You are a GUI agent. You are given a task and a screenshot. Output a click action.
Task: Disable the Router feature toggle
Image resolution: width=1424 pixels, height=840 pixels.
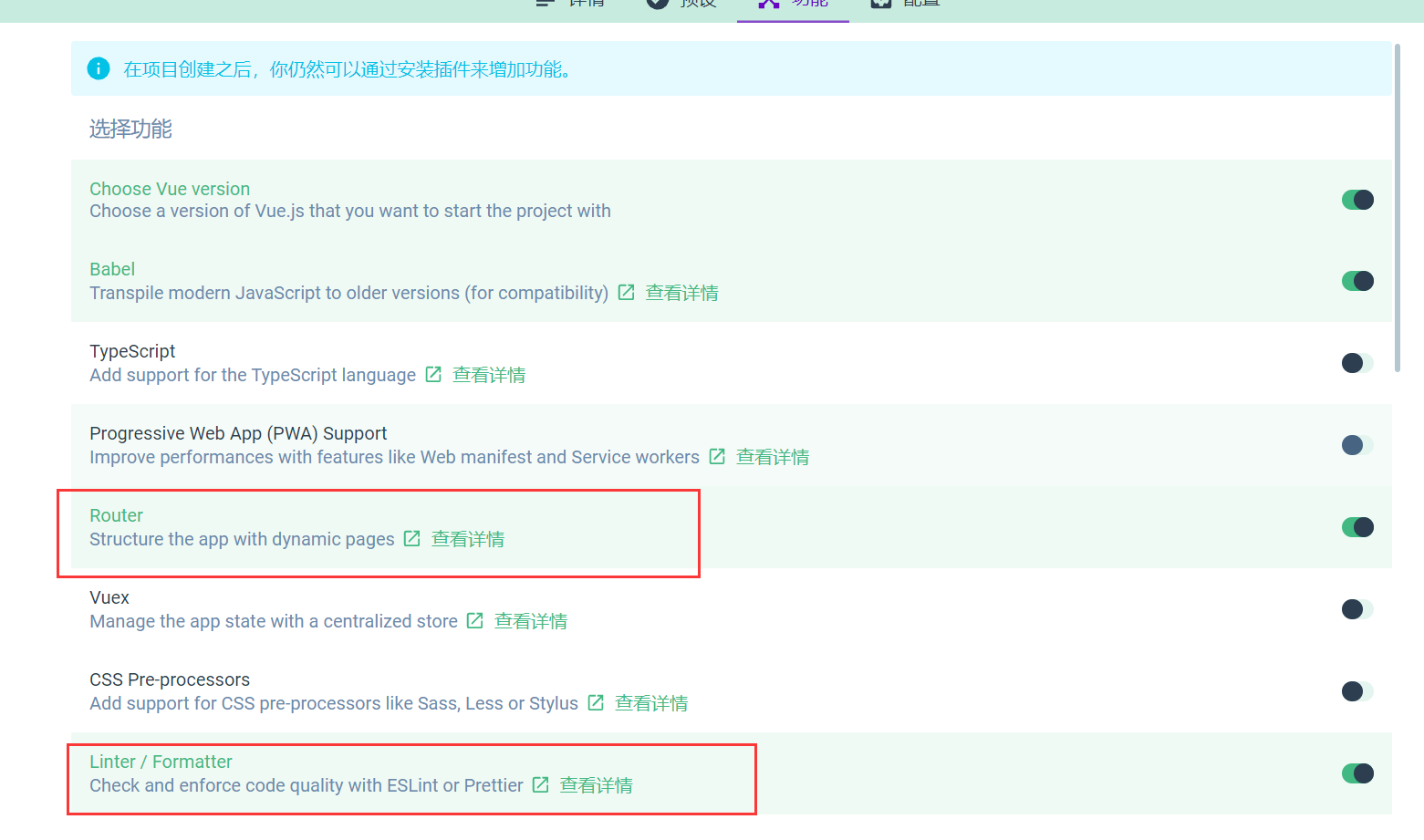point(1357,526)
